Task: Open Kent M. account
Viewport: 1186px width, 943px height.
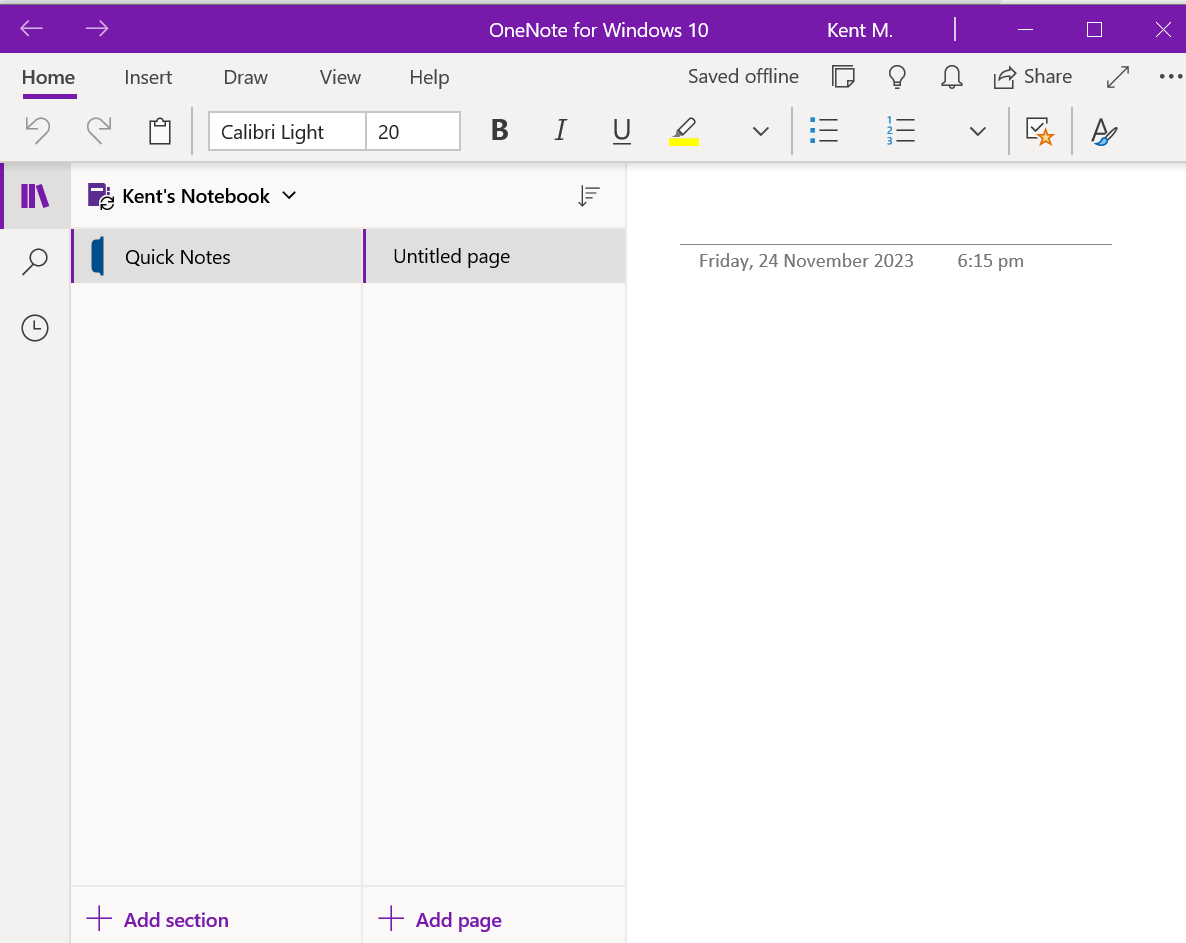Action: tap(860, 30)
